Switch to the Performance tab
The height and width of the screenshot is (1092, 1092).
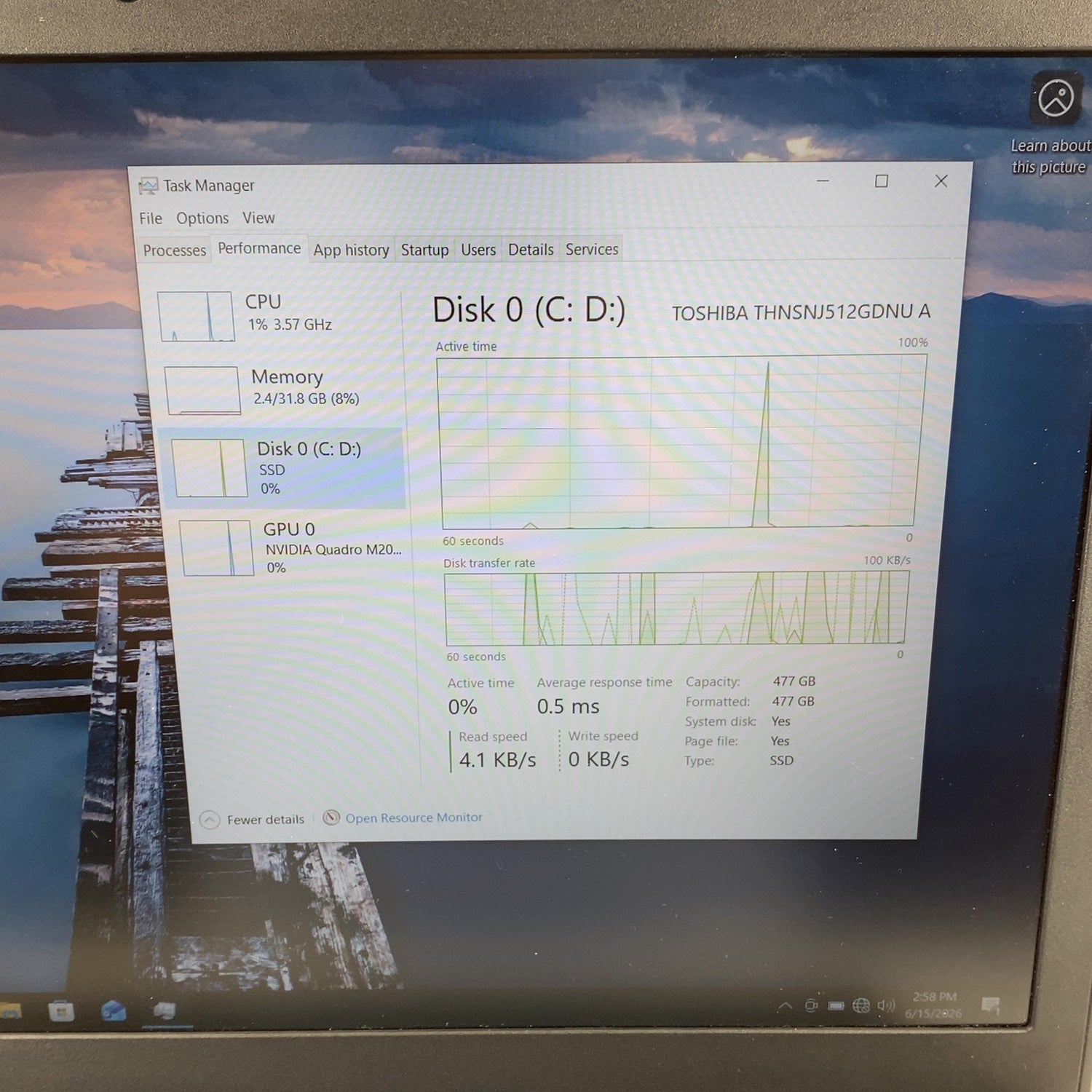point(259,248)
